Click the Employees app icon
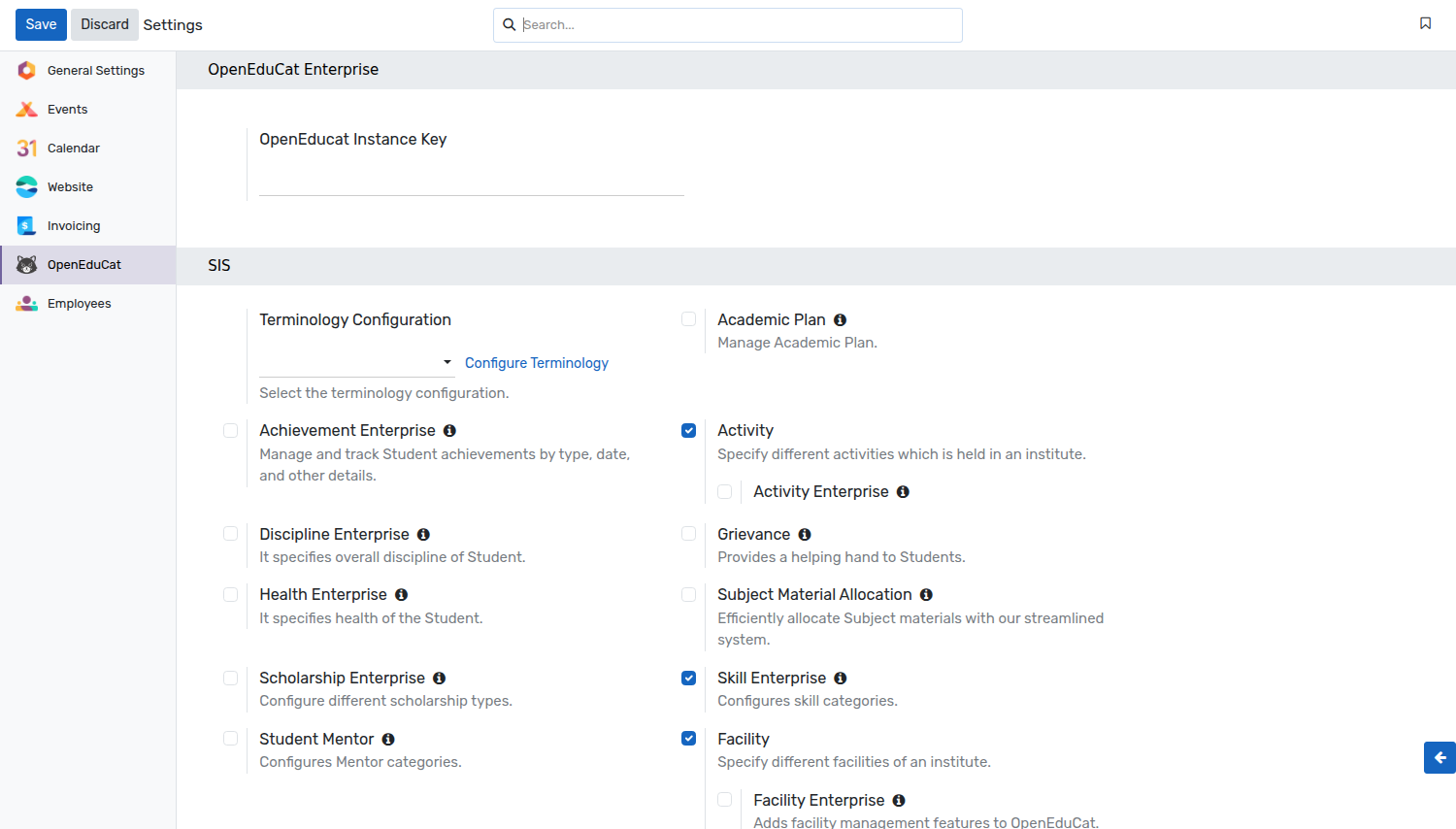 coord(27,303)
